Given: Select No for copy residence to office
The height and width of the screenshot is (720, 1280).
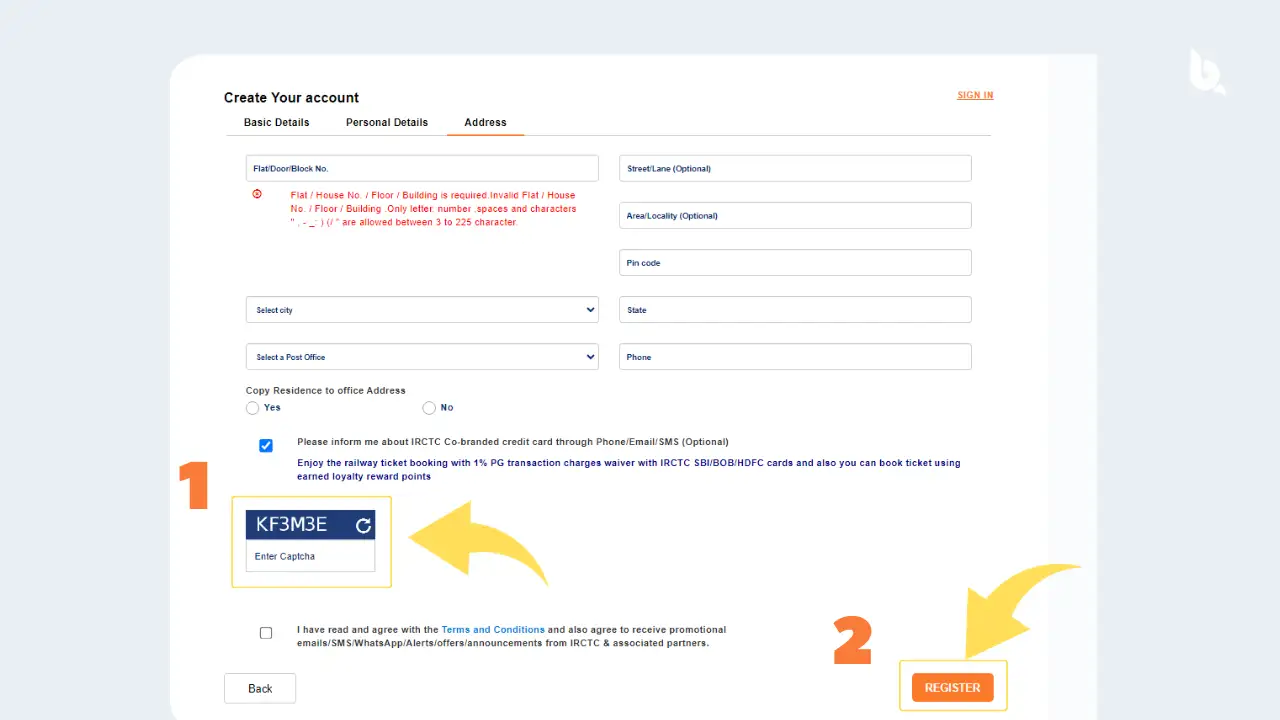Looking at the screenshot, I should 429,408.
